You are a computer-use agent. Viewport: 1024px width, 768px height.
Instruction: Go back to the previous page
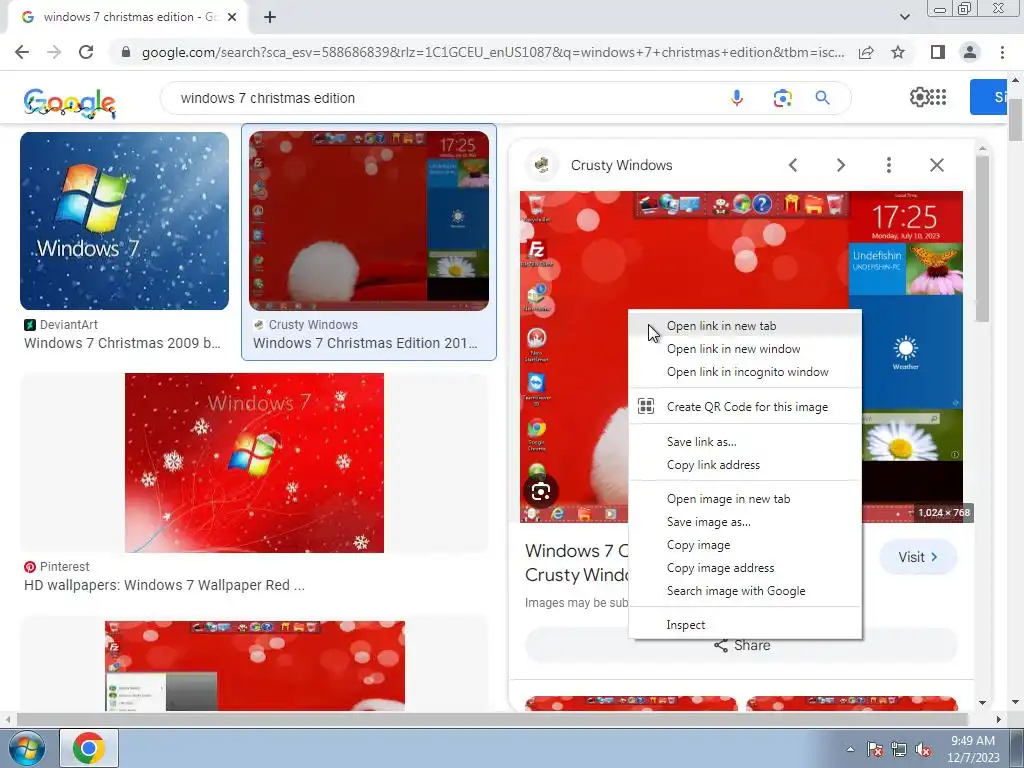(22, 52)
